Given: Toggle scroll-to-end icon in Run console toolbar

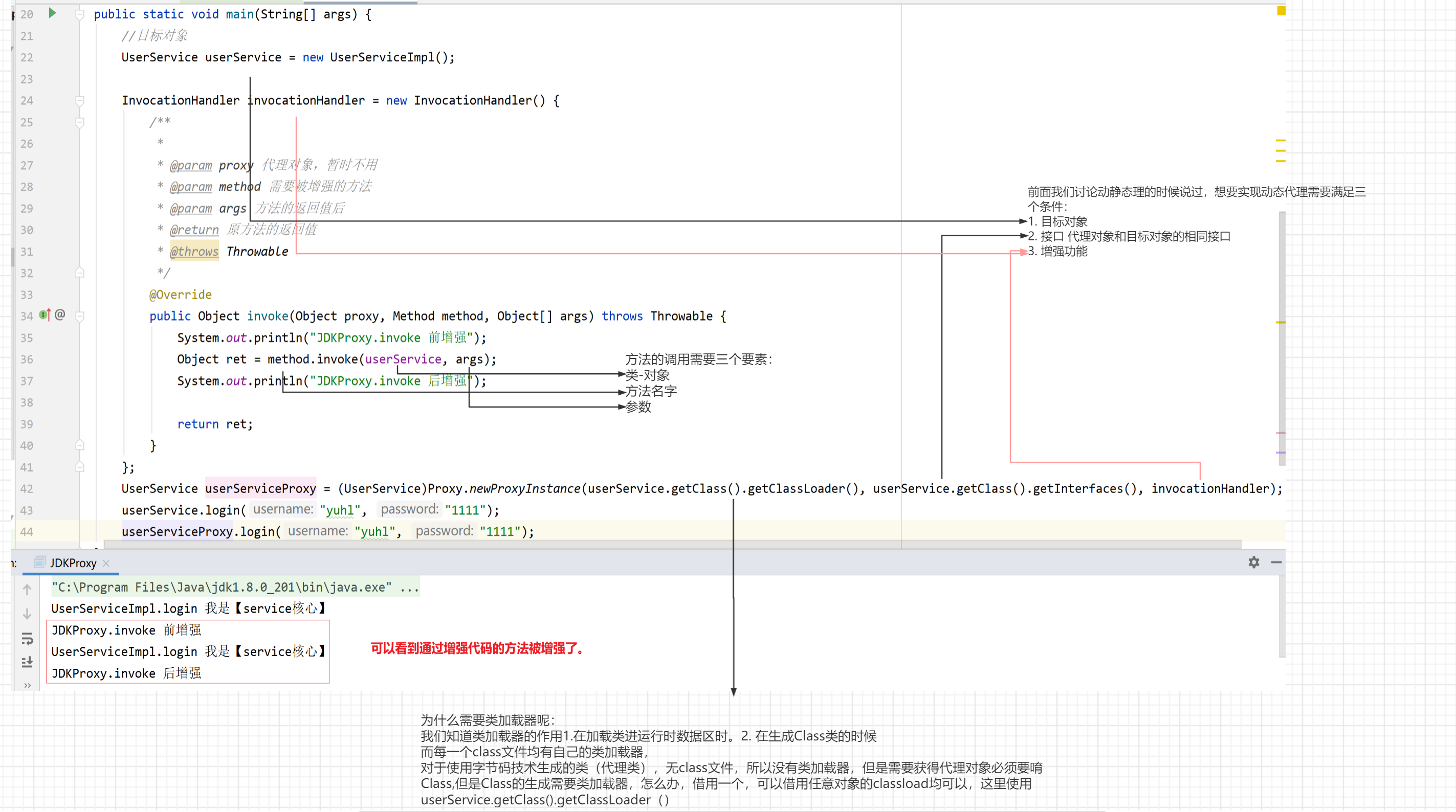Looking at the screenshot, I should (27, 662).
